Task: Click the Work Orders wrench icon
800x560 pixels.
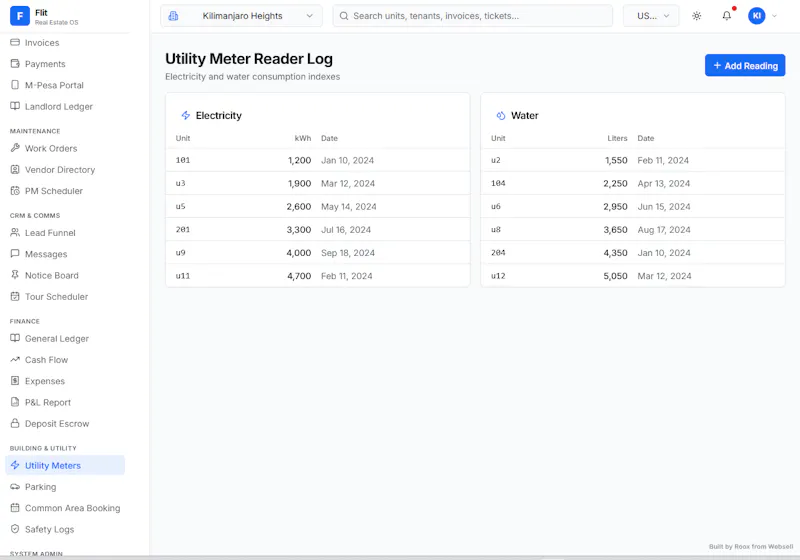Action: pyautogui.click(x=15, y=148)
